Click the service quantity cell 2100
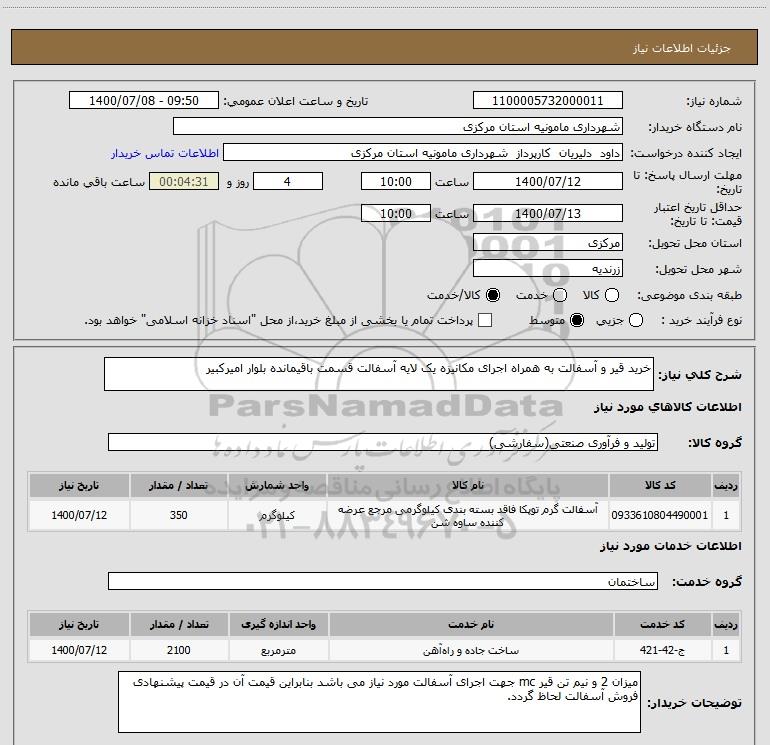This screenshot has height=745, width=770. [179, 650]
